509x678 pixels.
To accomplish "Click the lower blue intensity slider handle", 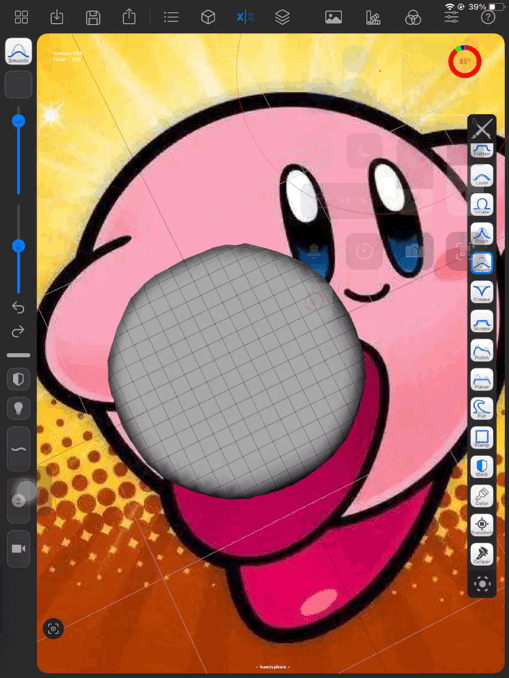I will click(19, 246).
